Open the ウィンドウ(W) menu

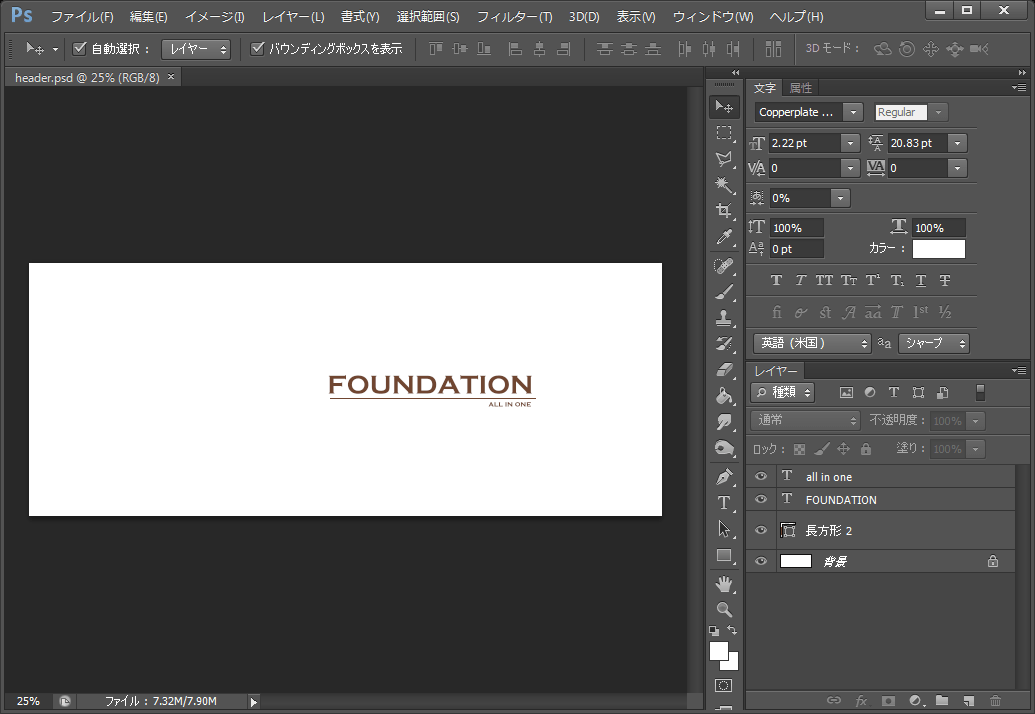(713, 16)
